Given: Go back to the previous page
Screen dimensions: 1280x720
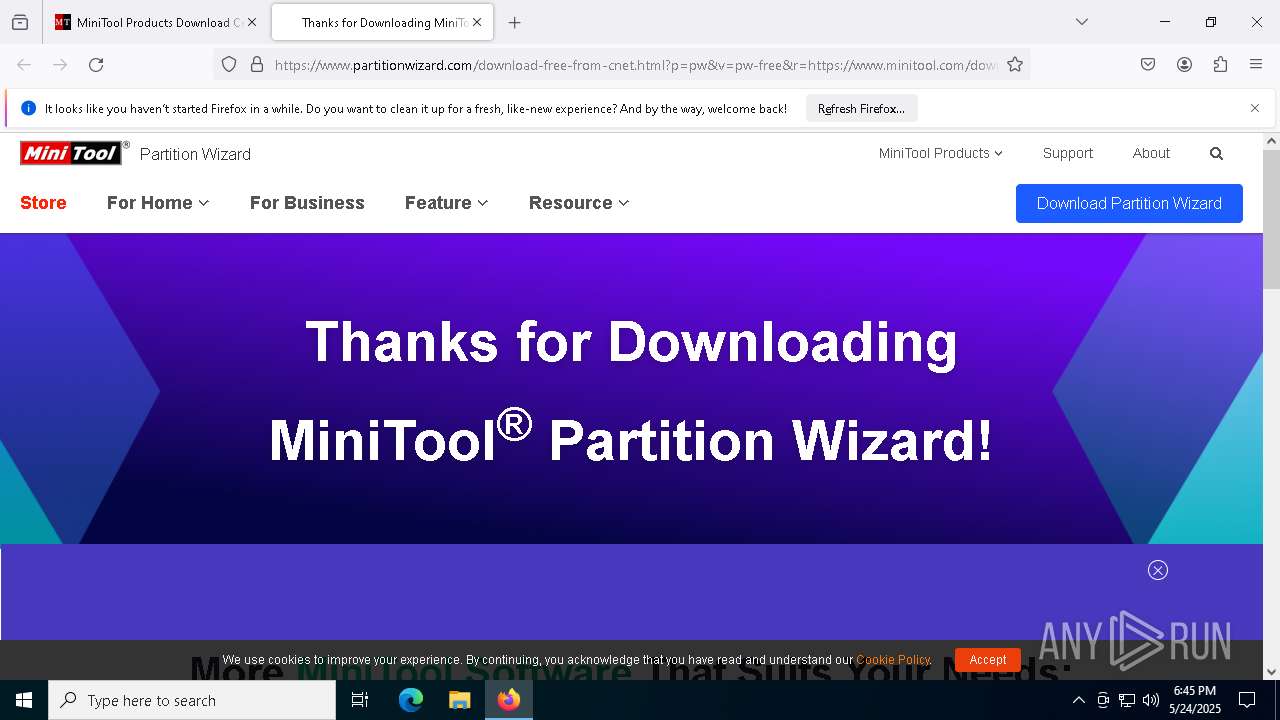Looking at the screenshot, I should [x=24, y=65].
